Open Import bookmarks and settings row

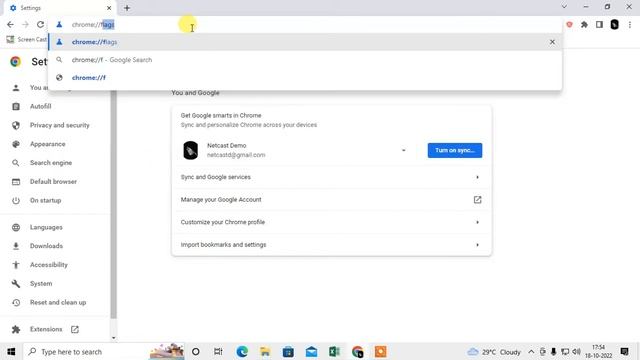click(331, 244)
